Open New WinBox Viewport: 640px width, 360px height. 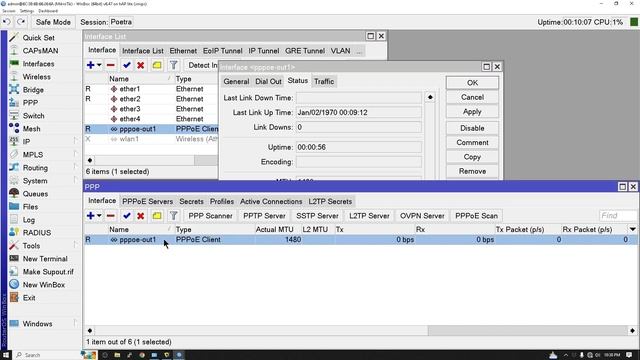point(44,285)
